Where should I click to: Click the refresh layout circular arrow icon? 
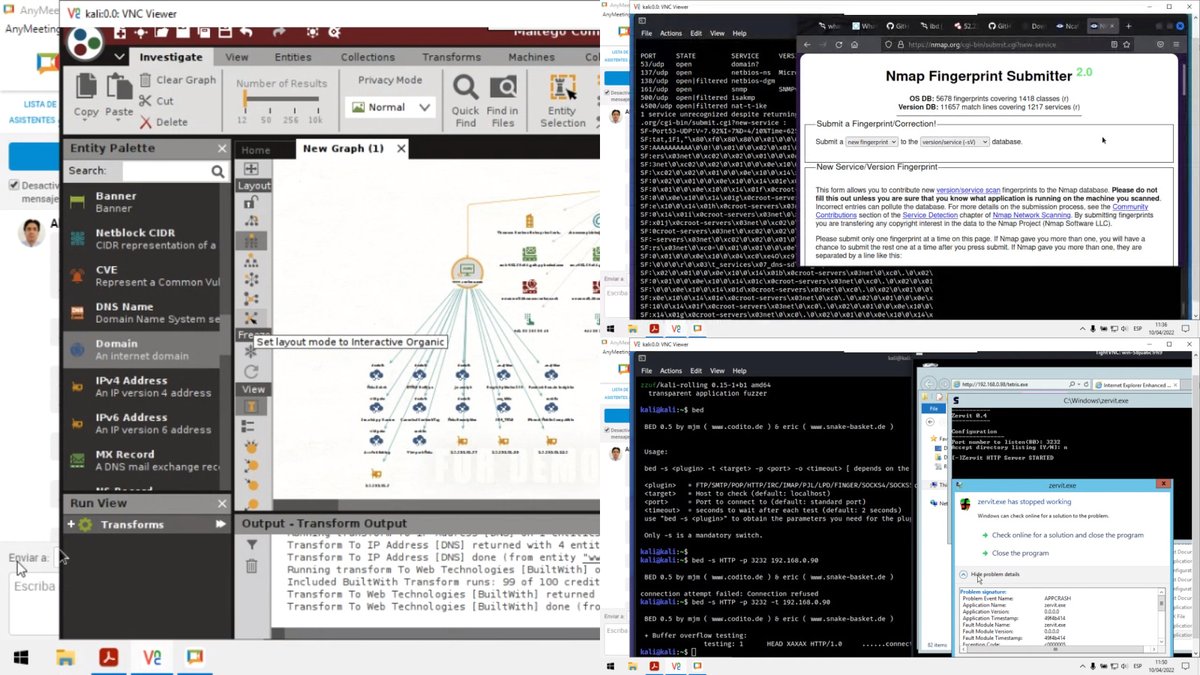click(251, 372)
